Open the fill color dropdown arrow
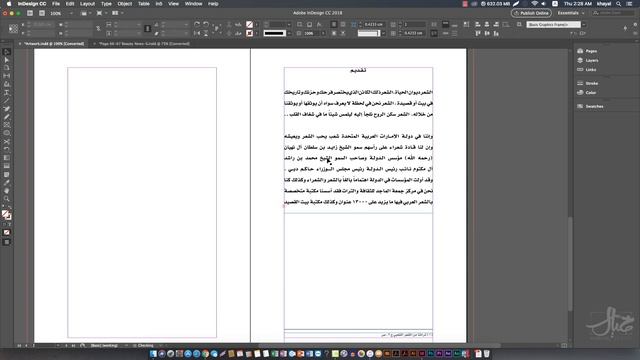 pyautogui.click(x=257, y=24)
